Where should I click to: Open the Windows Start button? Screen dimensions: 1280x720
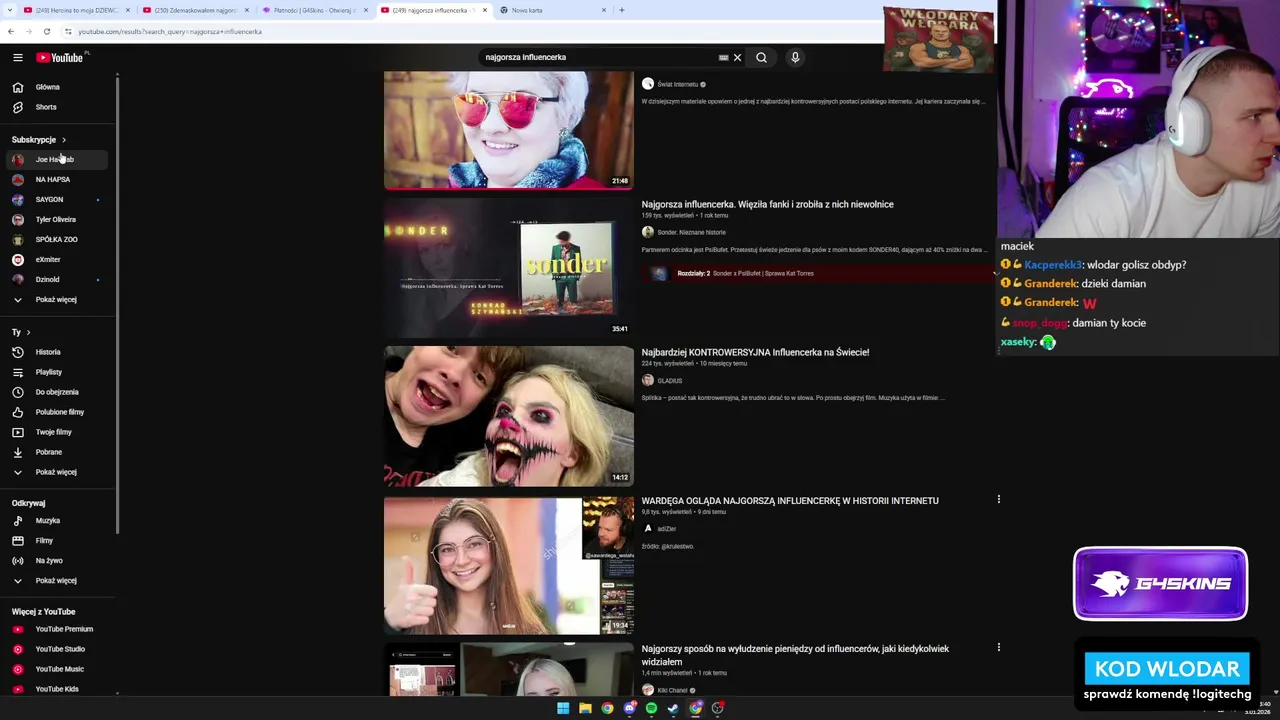(563, 708)
